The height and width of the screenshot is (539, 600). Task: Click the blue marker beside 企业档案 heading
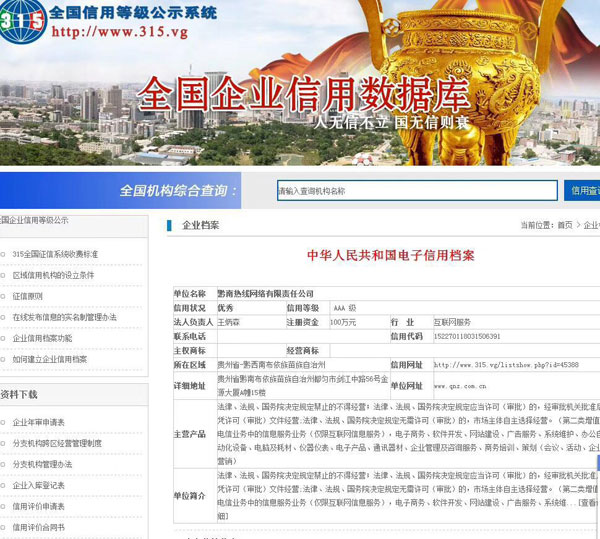click(x=170, y=225)
